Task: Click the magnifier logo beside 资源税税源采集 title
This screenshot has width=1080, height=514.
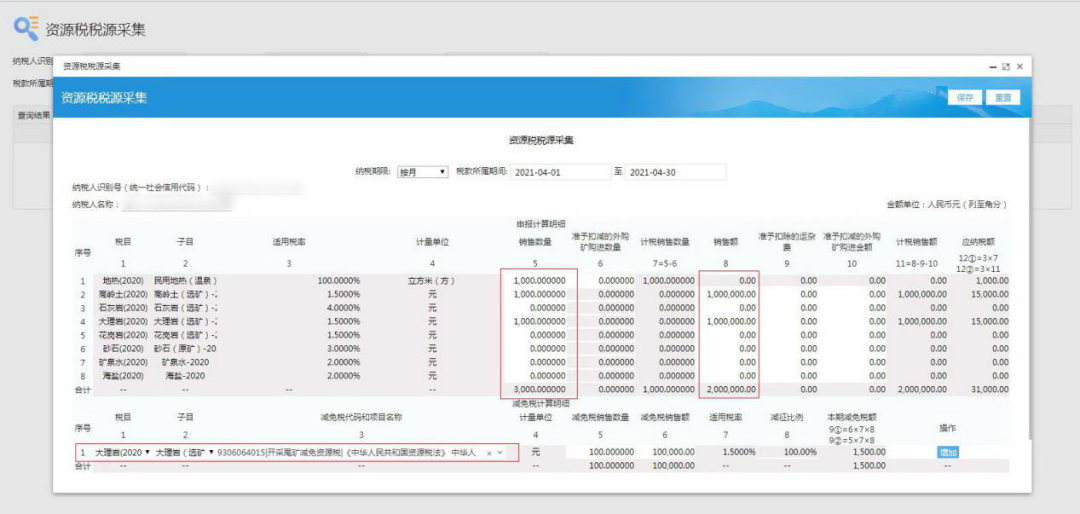Action: pyautogui.click(x=26, y=28)
